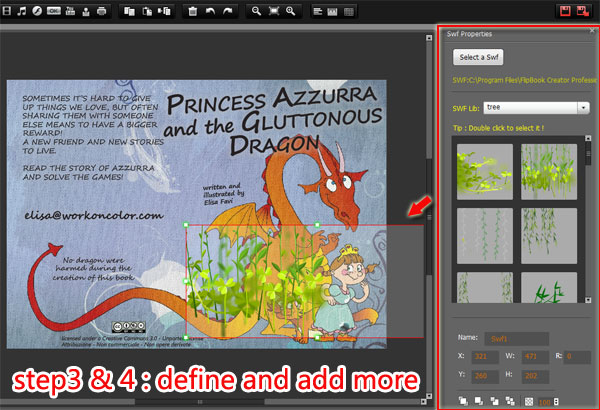Select the side-vines SWF thumbnail in last row
Viewport: 600px width, 410px height.
tap(485, 287)
